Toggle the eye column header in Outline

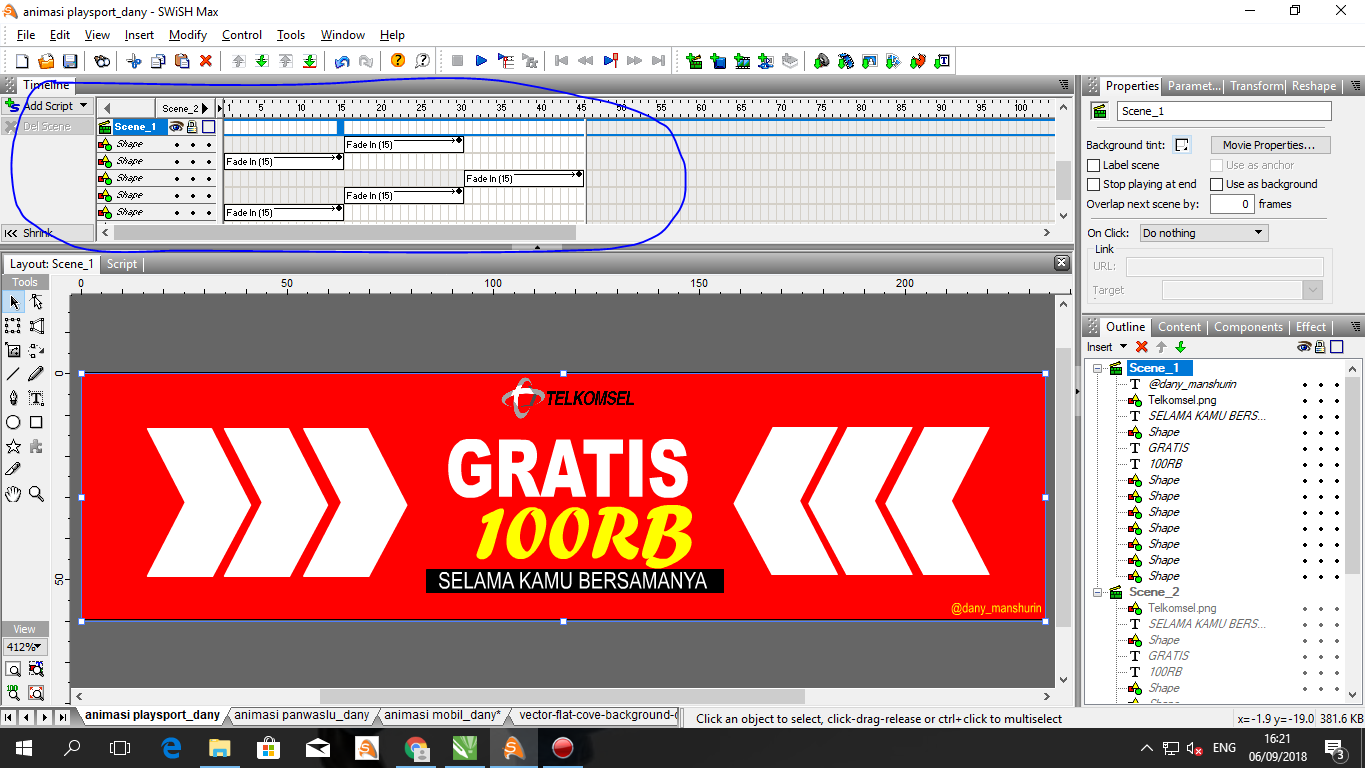coord(1304,347)
